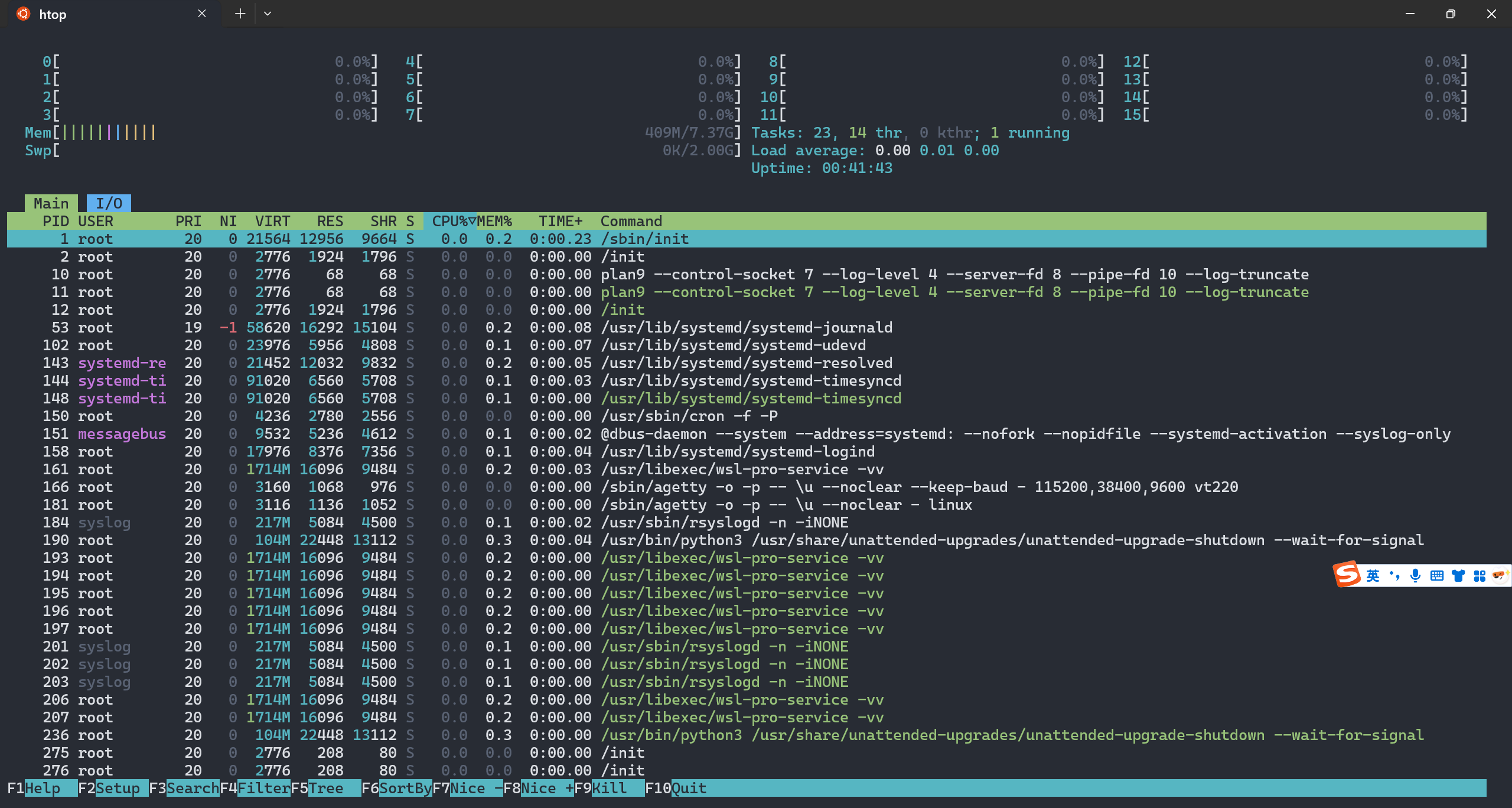Click F9 Kill in the function bar
Screen dimensions: 1512x808
[x=609, y=789]
